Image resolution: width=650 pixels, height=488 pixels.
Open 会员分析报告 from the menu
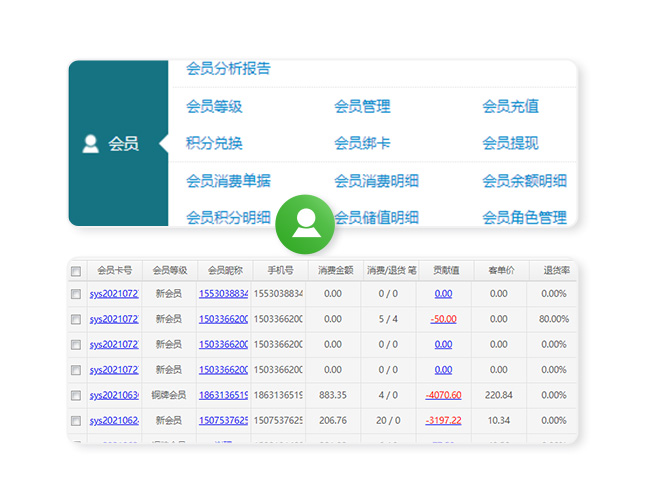click(x=228, y=70)
